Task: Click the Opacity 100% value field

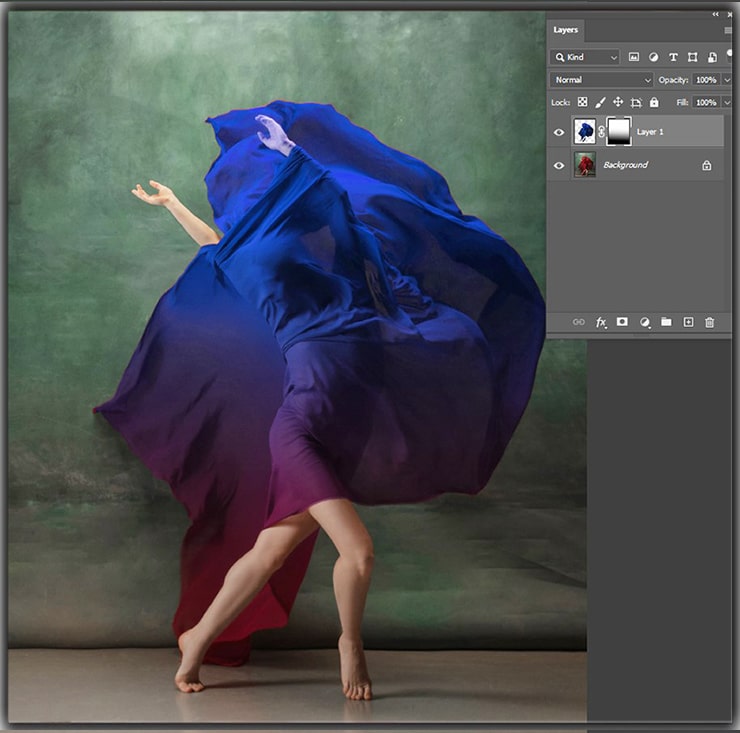Action: [x=706, y=80]
